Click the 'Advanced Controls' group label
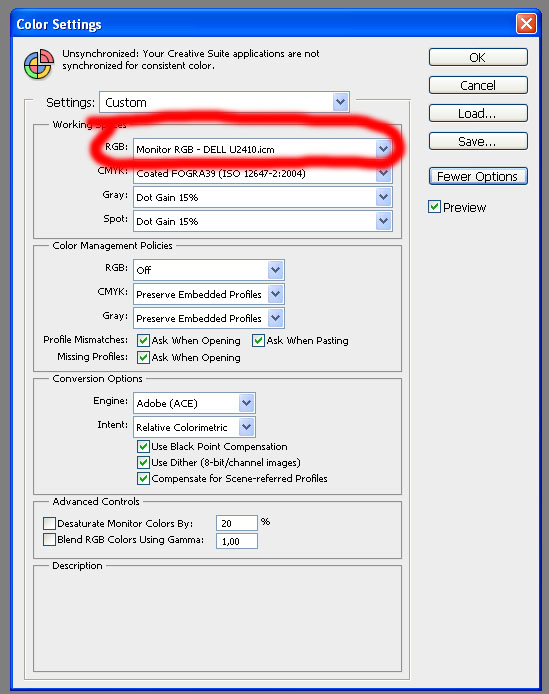Screen dimensions: 549x694 [x=96, y=501]
